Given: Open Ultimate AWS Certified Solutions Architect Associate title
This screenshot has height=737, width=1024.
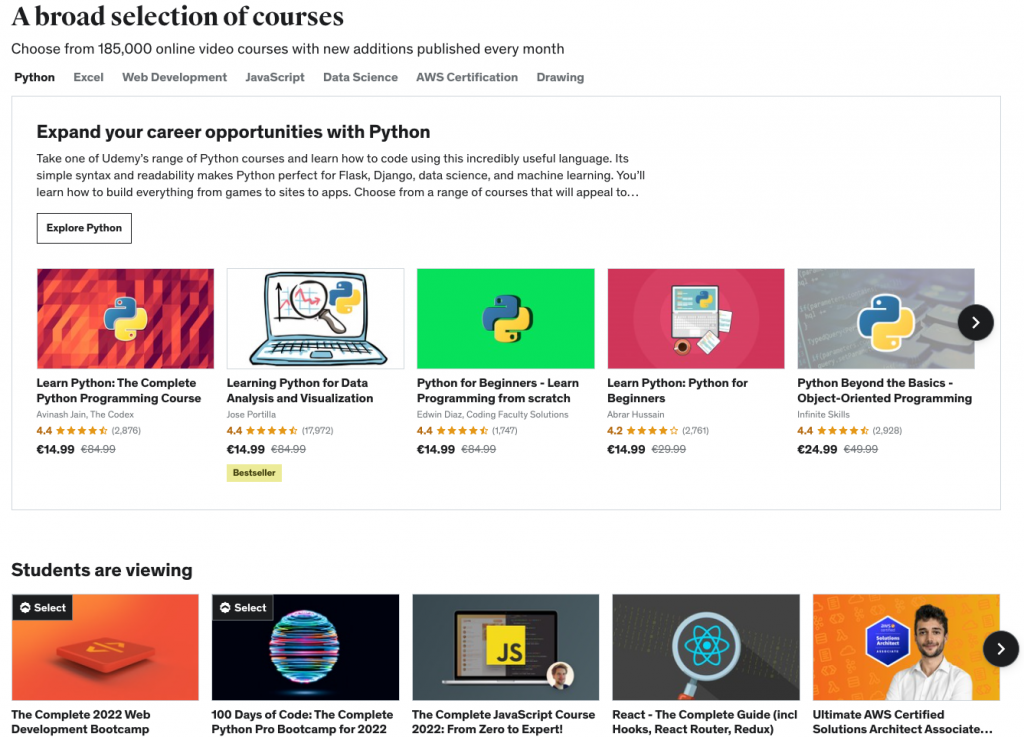Looking at the screenshot, I should (x=903, y=722).
